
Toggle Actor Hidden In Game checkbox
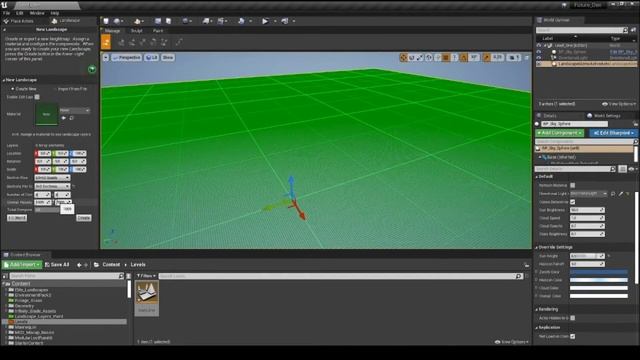[x=573, y=318]
